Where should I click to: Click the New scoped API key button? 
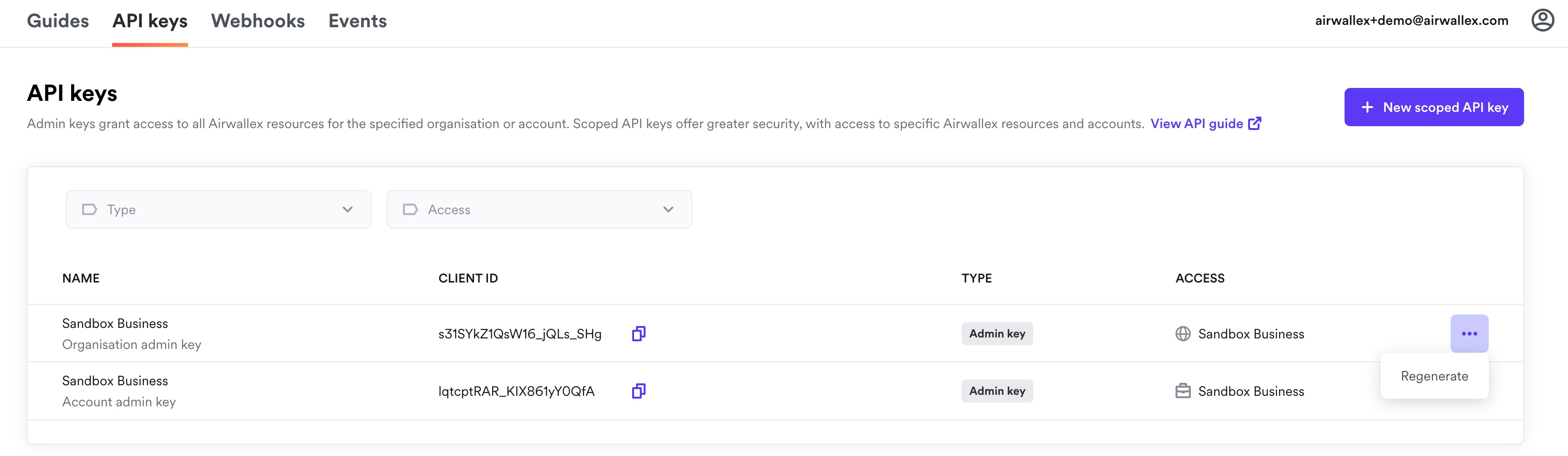click(x=1433, y=107)
